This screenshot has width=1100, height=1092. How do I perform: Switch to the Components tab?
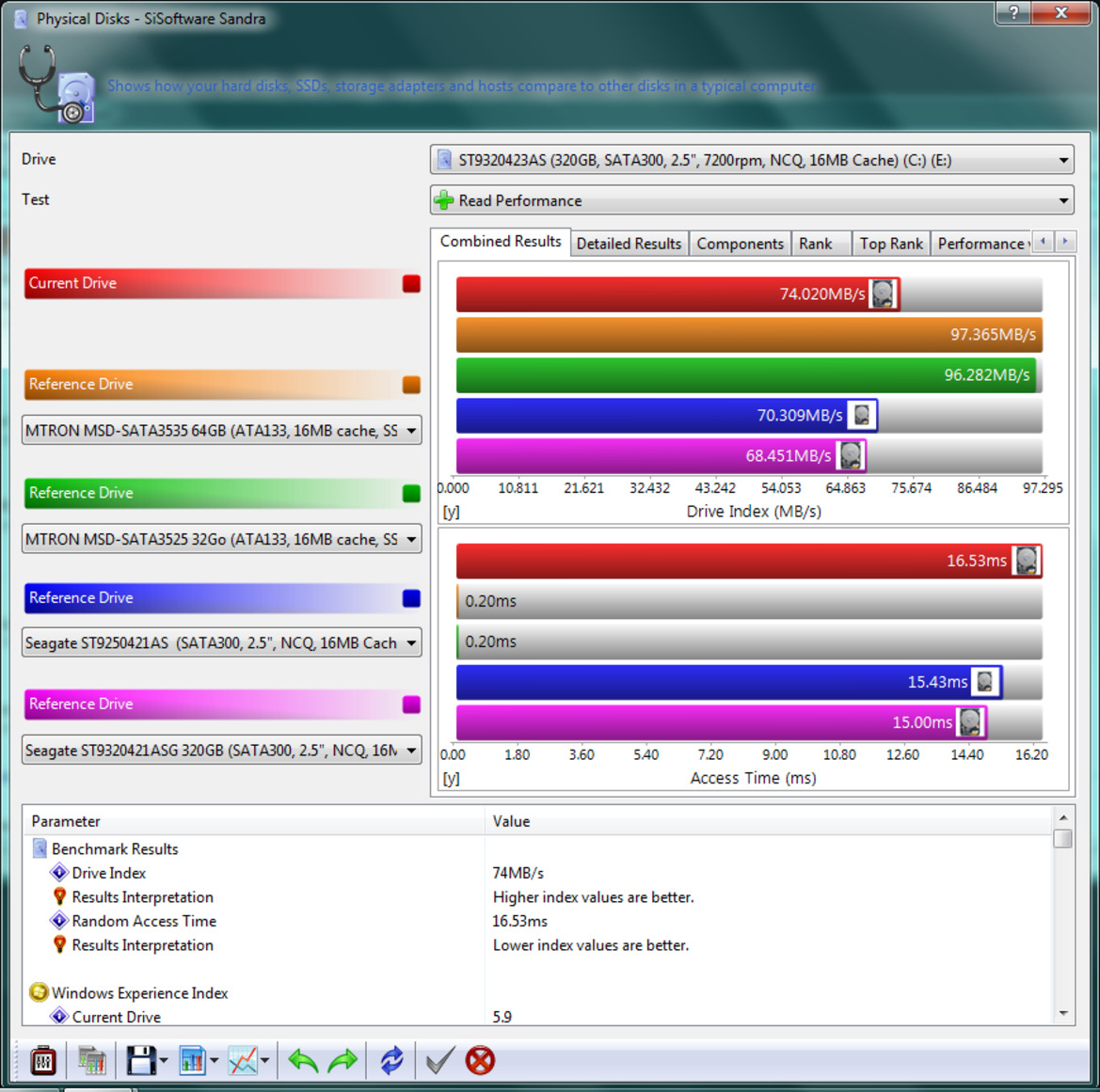740,244
